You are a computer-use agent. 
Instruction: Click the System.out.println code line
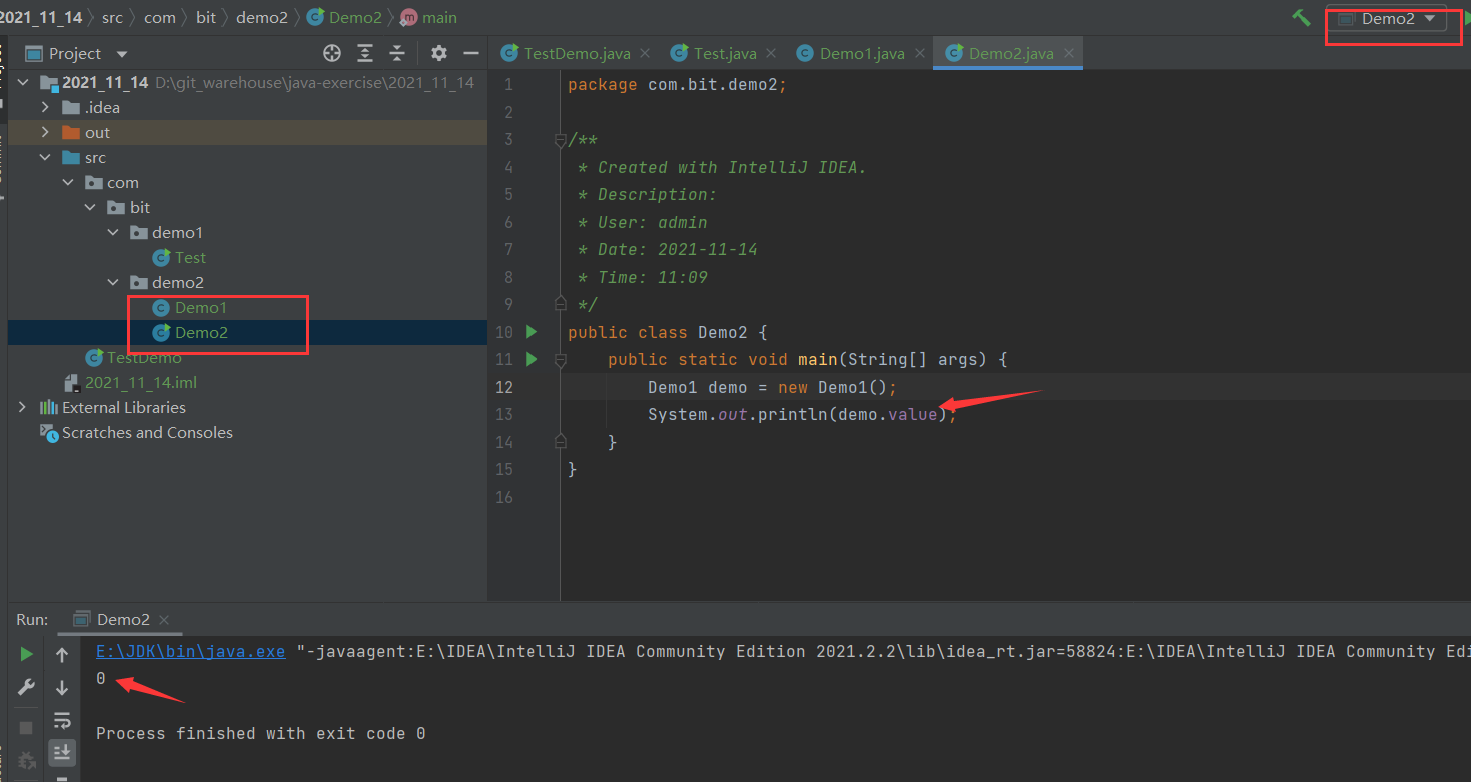point(802,414)
